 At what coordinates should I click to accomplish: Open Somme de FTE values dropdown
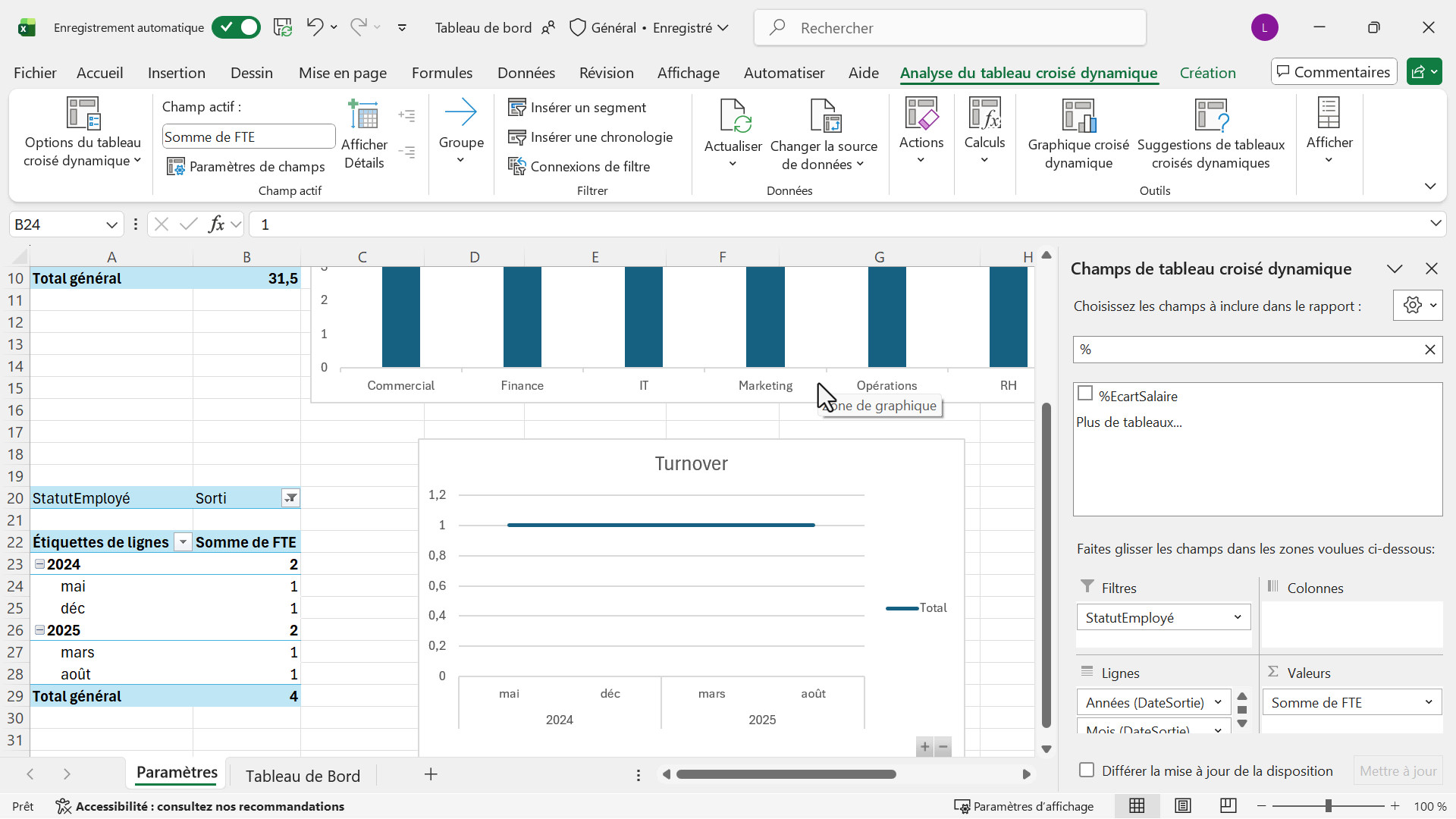tap(1428, 702)
